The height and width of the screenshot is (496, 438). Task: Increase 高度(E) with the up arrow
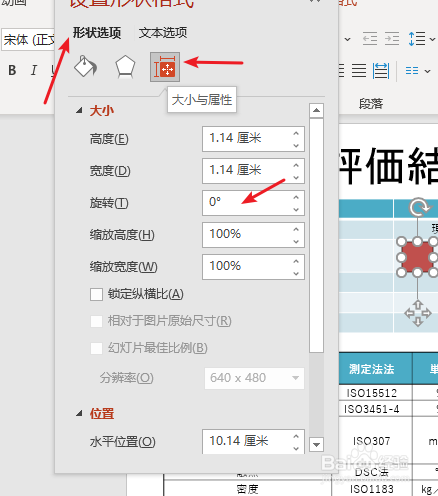(296, 133)
